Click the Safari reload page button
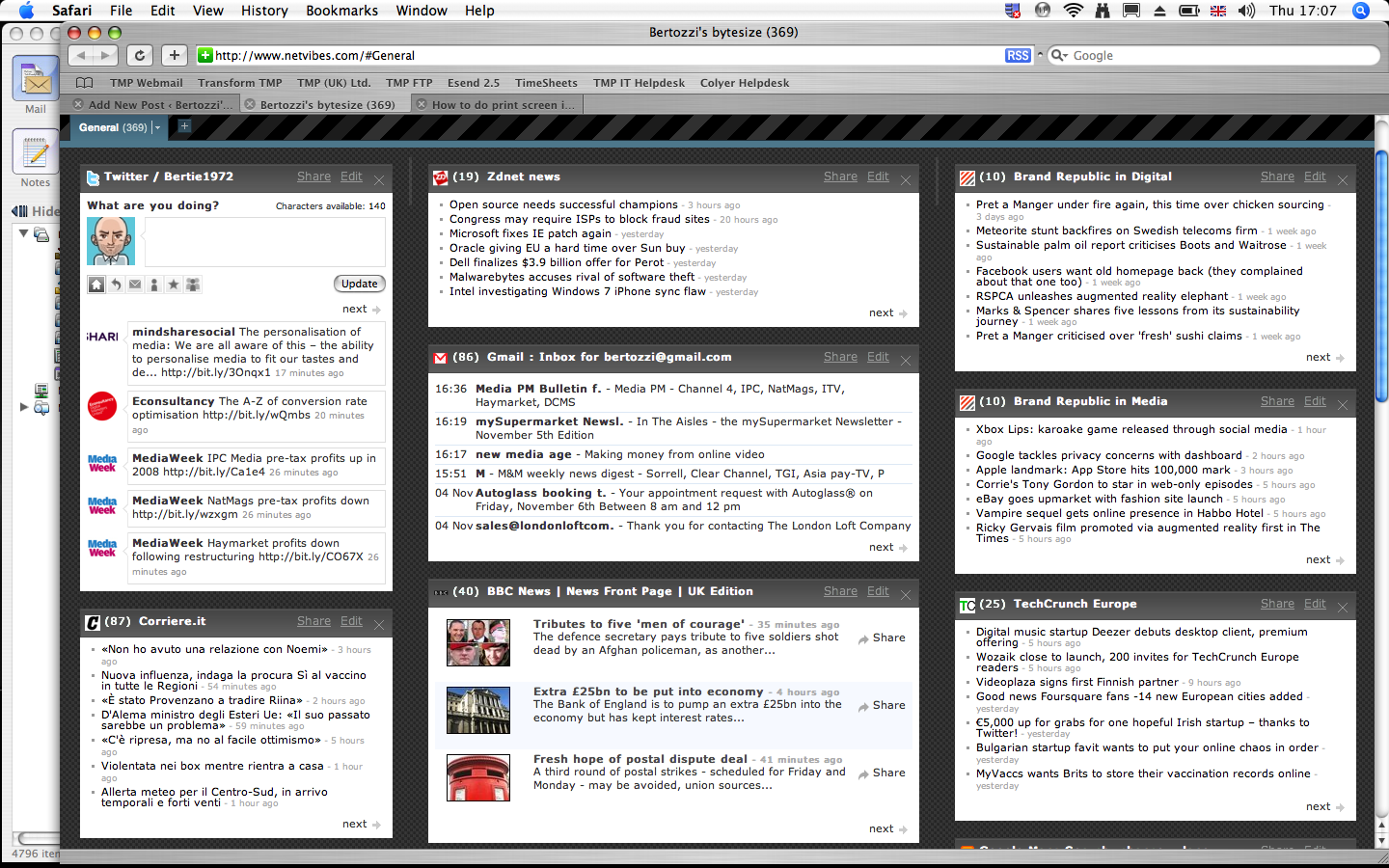 click(140, 56)
